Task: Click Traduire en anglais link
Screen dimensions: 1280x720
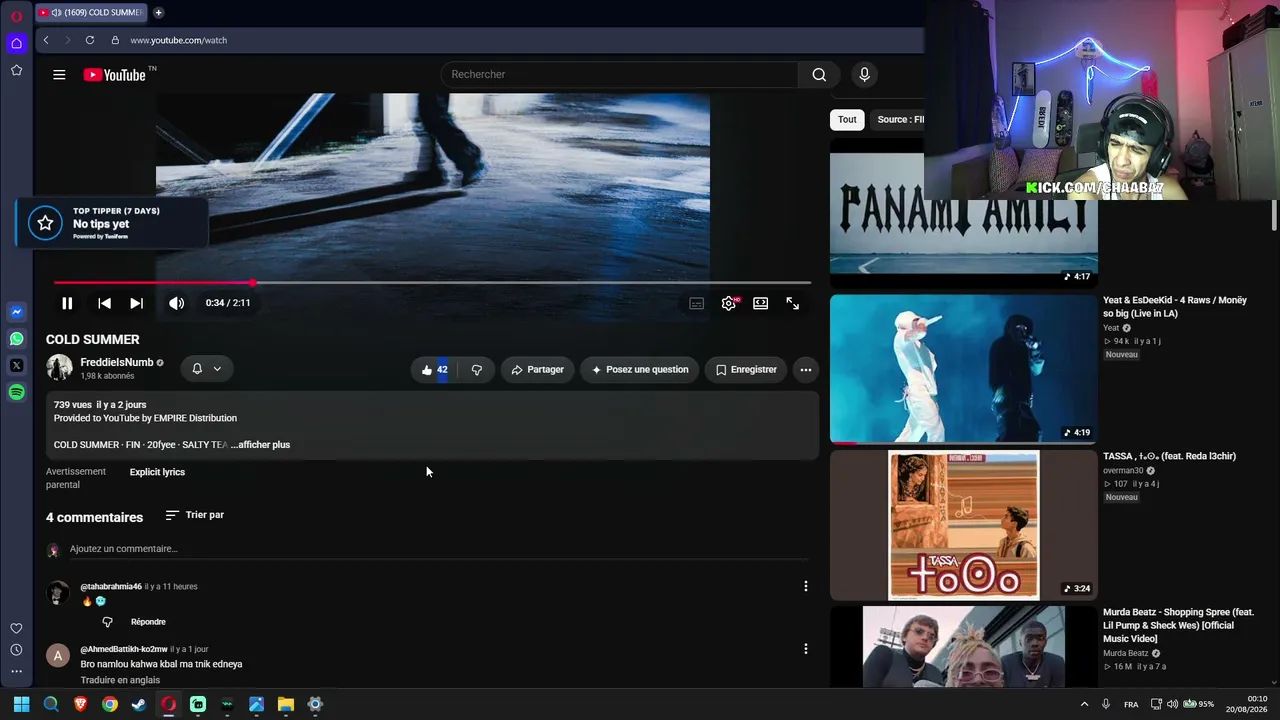Action: tap(120, 680)
